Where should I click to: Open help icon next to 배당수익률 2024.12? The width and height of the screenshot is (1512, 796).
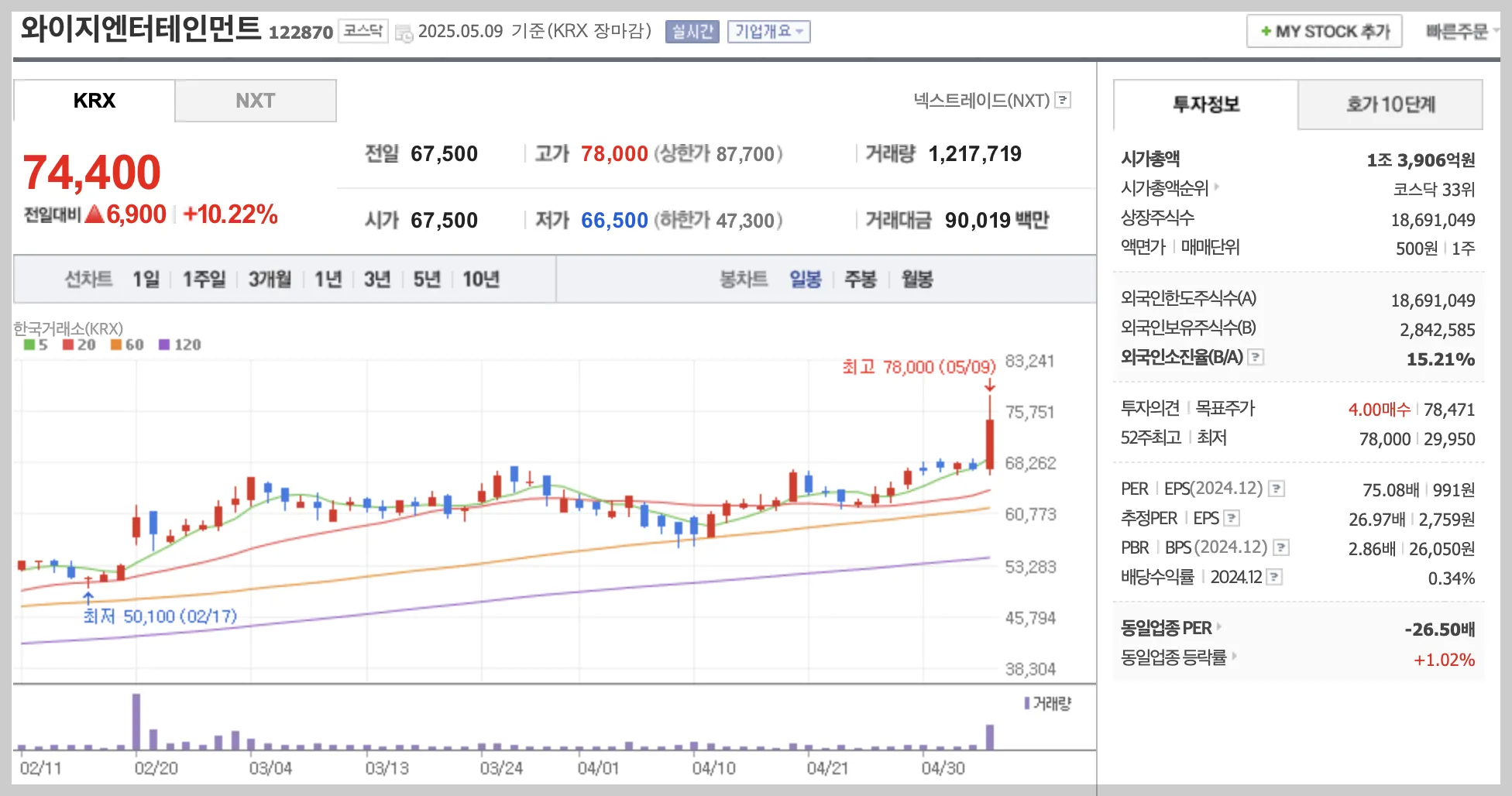(1274, 577)
